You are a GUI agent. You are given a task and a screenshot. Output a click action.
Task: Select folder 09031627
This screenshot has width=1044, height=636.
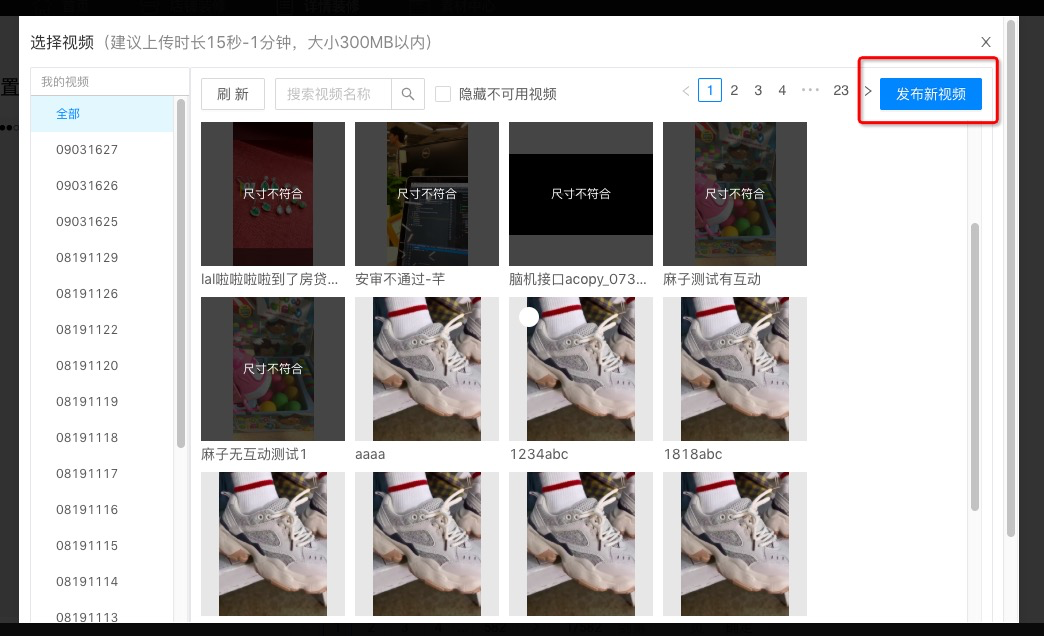pos(102,150)
